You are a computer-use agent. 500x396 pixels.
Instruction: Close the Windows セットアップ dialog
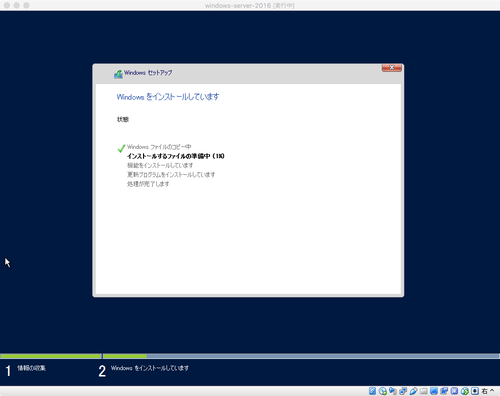392,68
